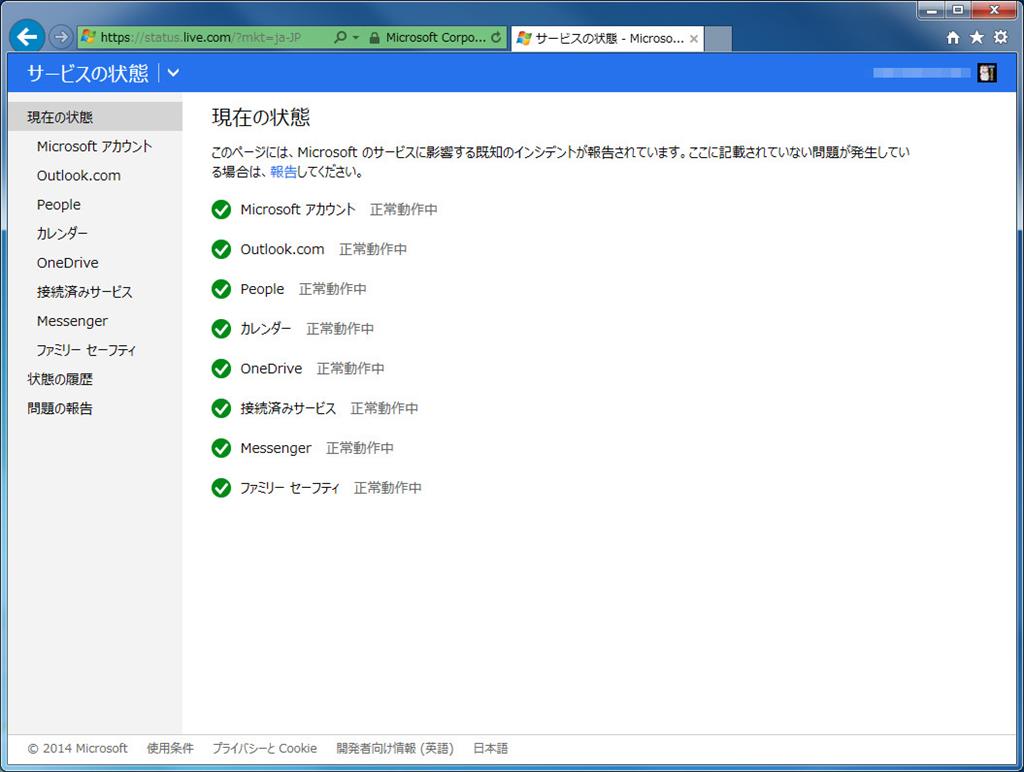The width and height of the screenshot is (1024, 772).
Task: Click ファミリー セーフティ in the status list
Action: pos(289,489)
